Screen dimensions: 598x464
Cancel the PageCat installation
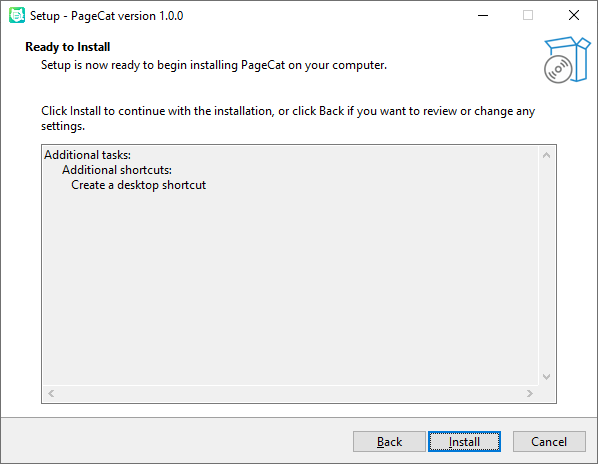point(549,442)
